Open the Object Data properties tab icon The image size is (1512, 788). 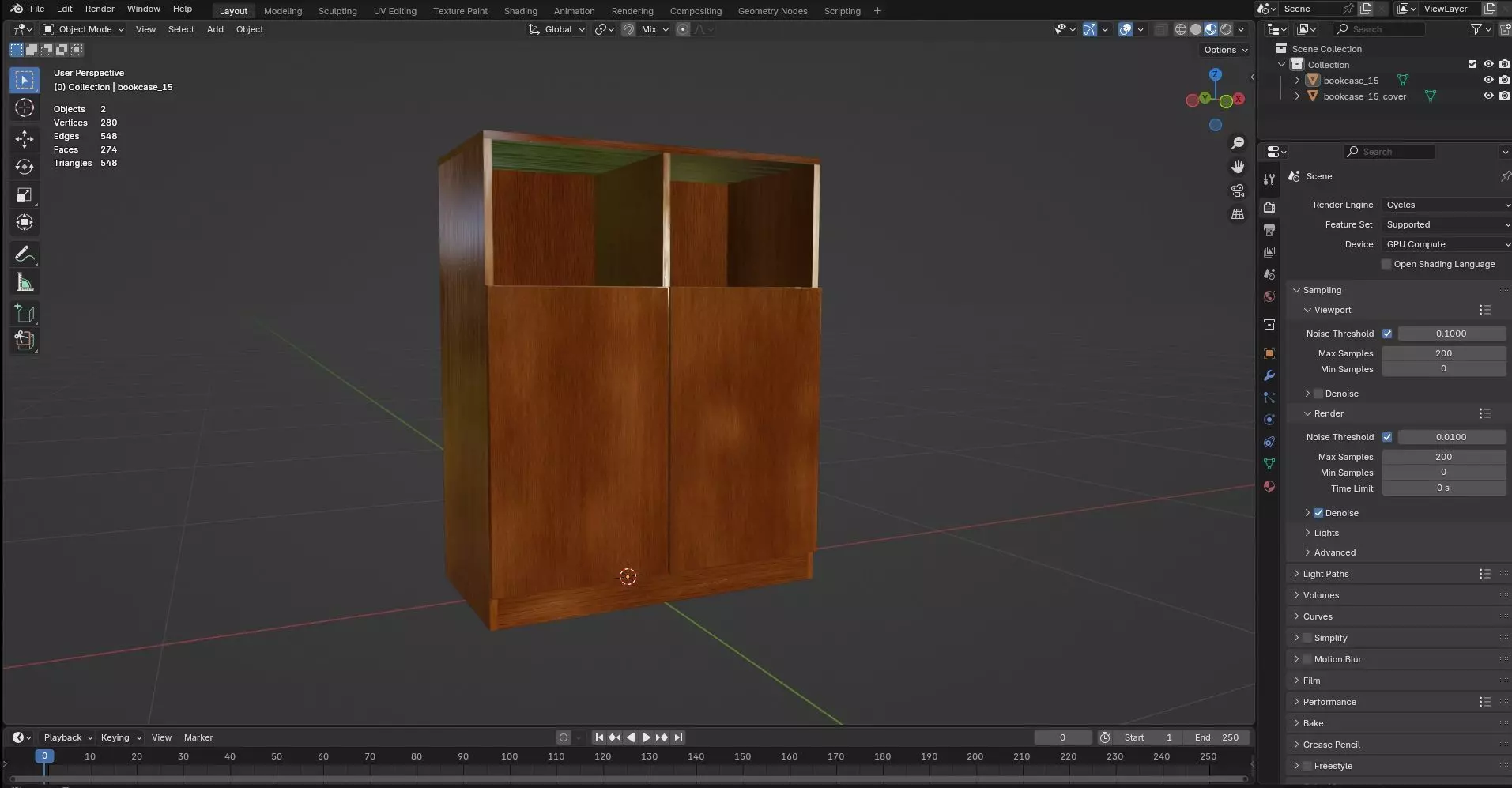click(1269, 464)
